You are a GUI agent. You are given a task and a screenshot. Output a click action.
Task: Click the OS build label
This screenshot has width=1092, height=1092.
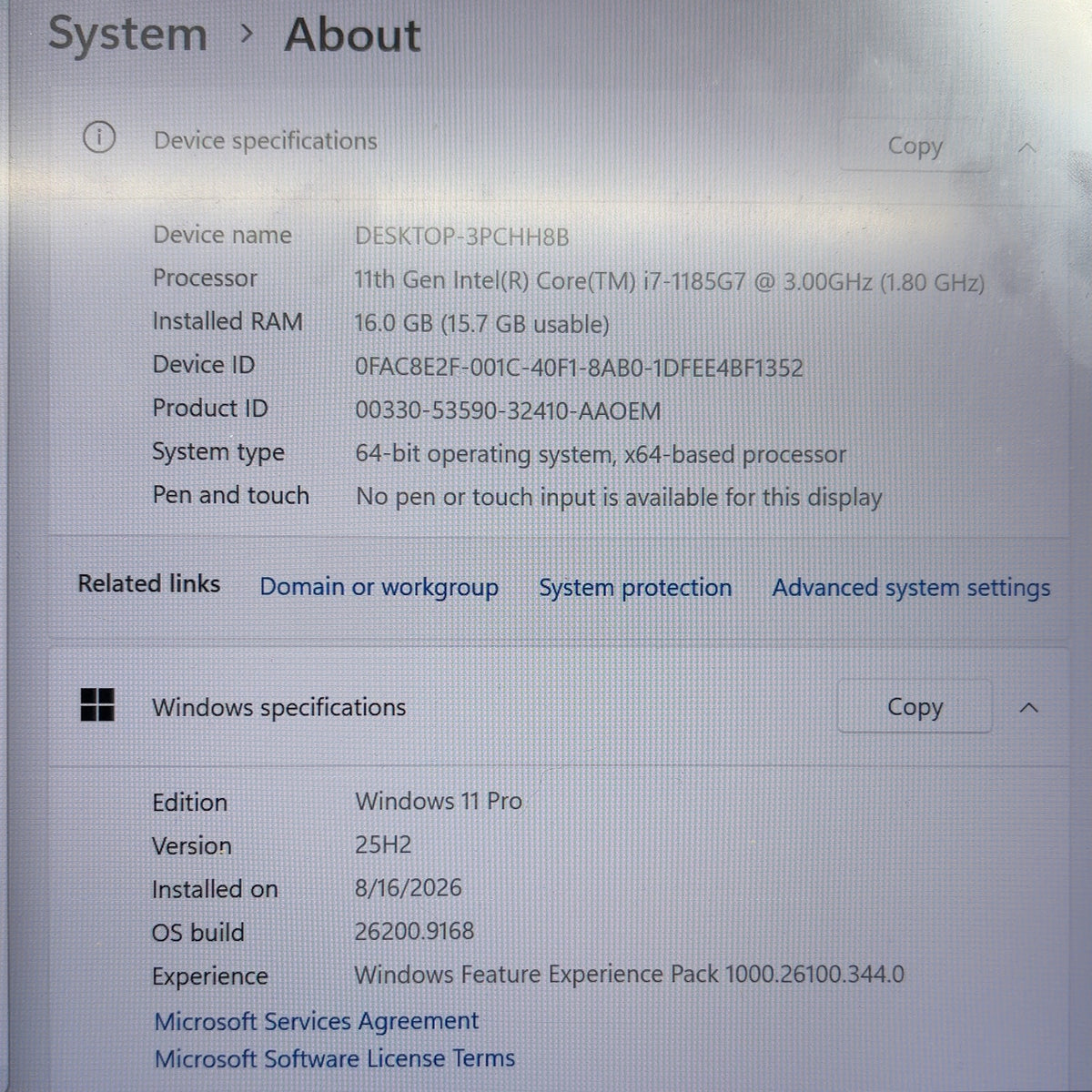coord(198,933)
